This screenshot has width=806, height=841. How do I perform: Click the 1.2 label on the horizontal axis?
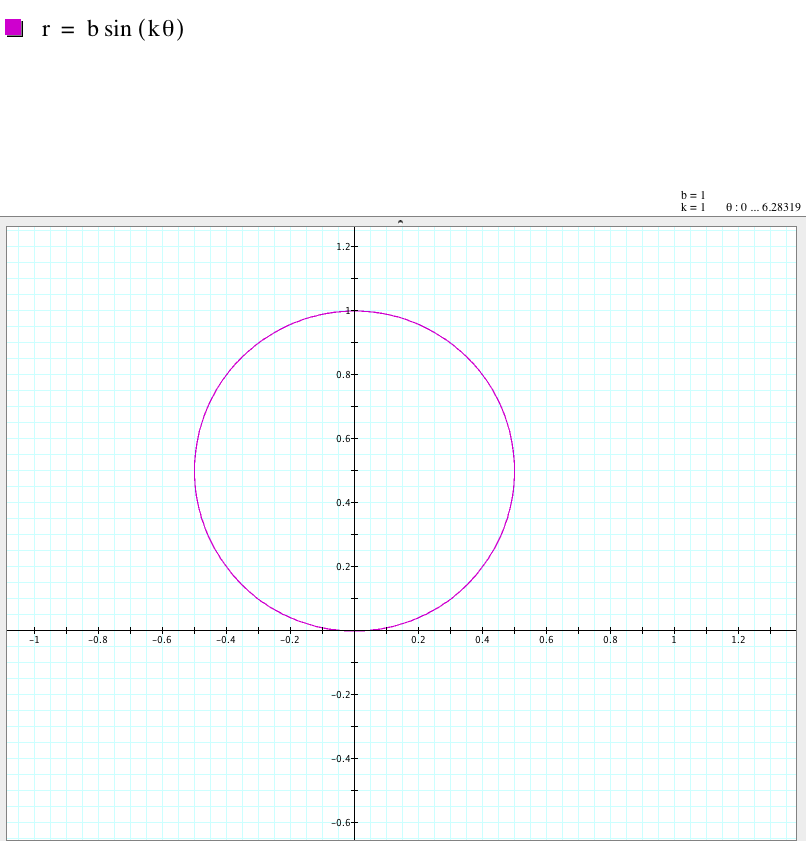[738, 640]
